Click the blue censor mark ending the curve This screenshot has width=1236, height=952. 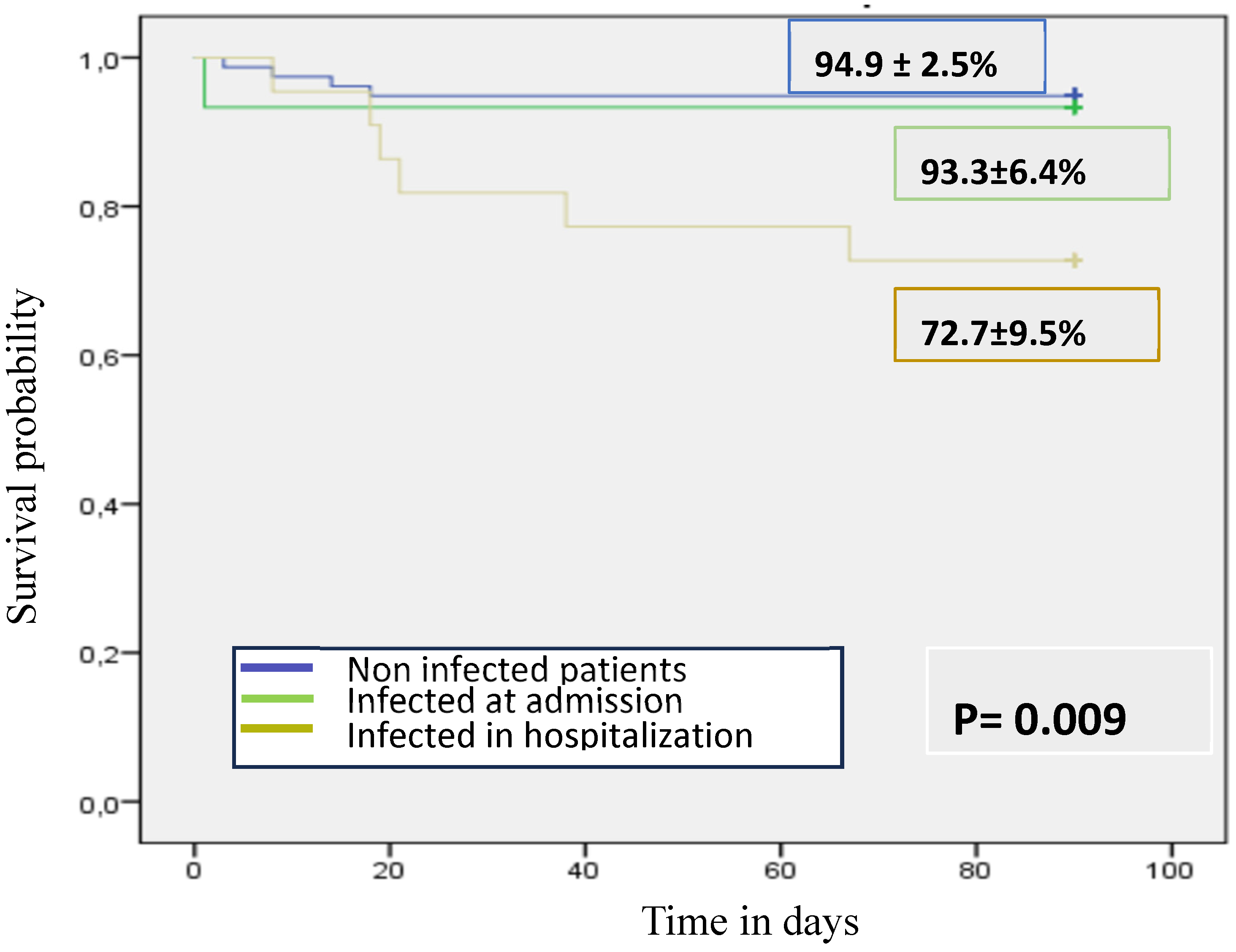tap(1074, 95)
